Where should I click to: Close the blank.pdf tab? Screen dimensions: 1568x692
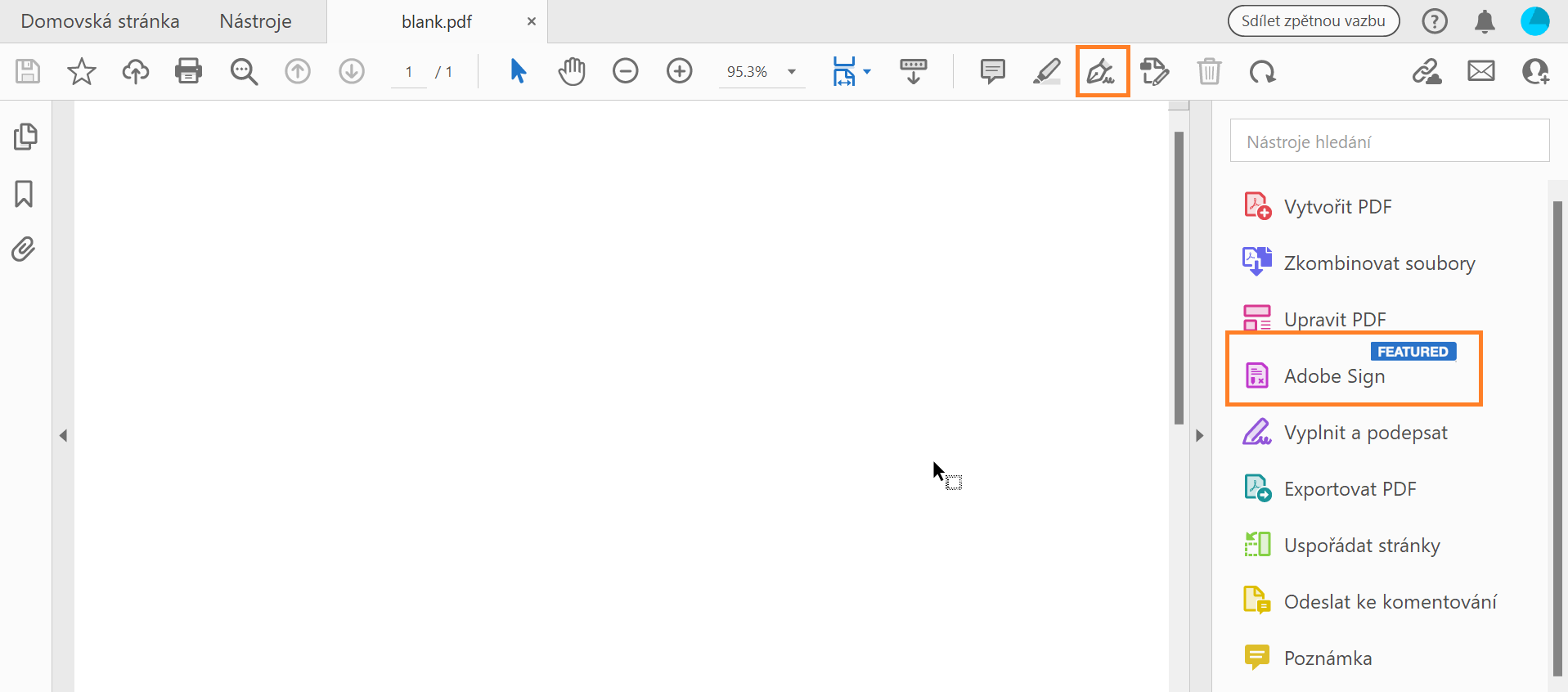pyautogui.click(x=532, y=21)
